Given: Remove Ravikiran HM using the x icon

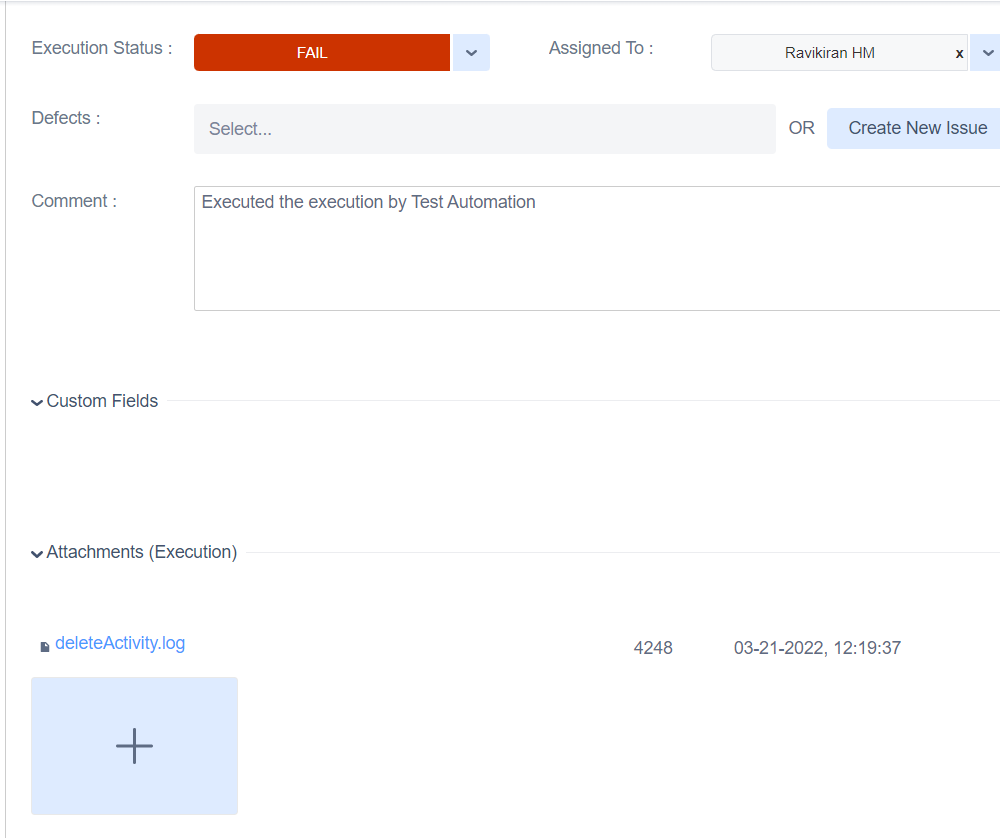Looking at the screenshot, I should 959,53.
